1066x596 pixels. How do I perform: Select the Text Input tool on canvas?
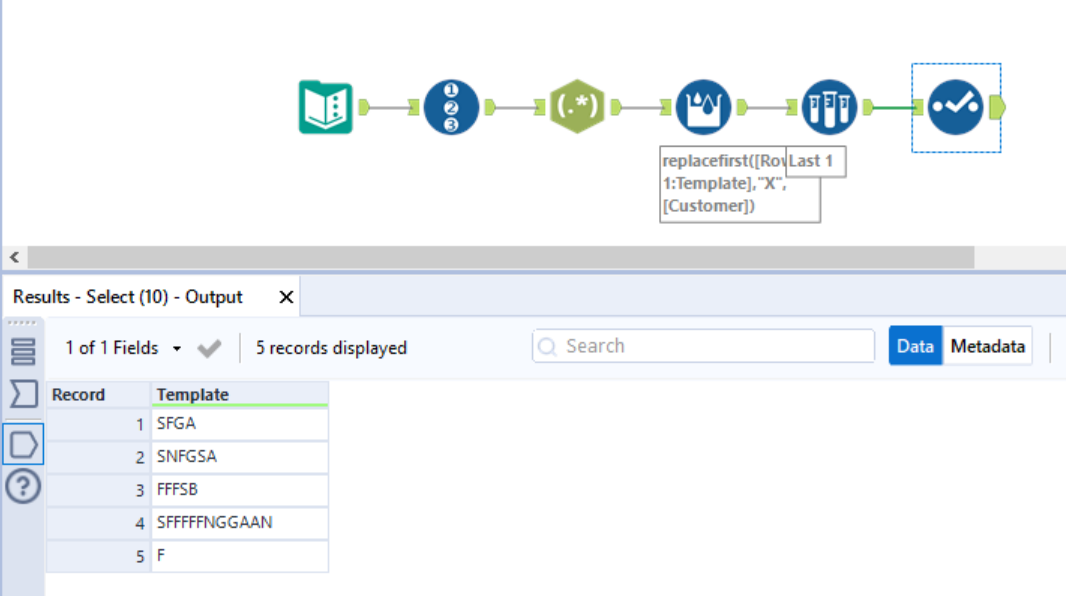coord(326,107)
